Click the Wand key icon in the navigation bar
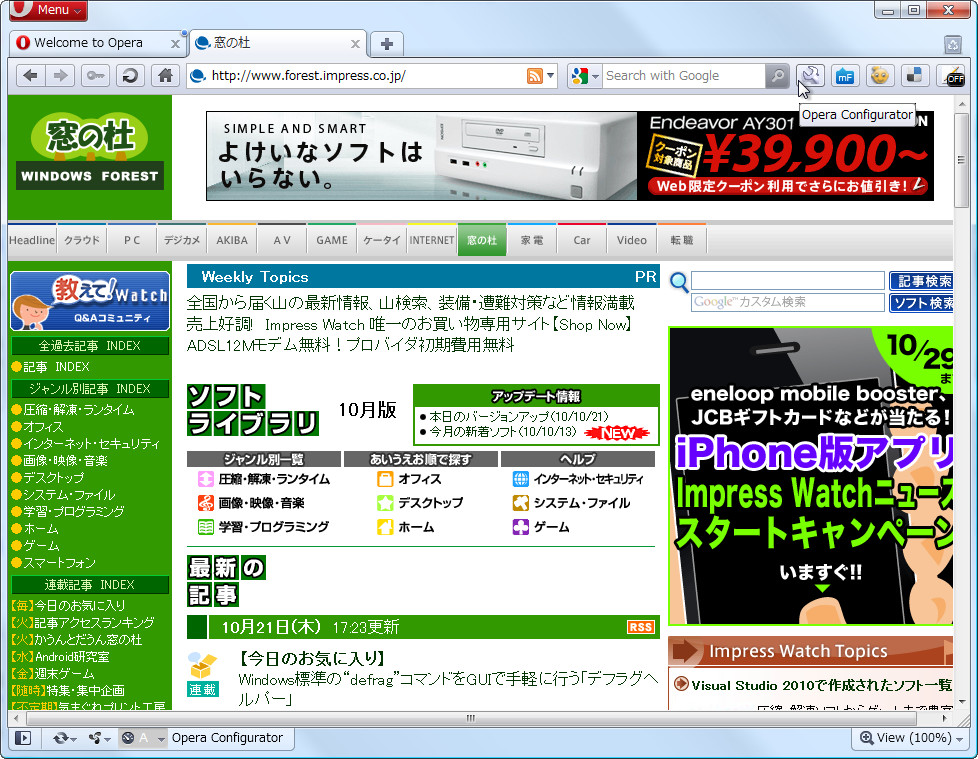 coord(95,75)
